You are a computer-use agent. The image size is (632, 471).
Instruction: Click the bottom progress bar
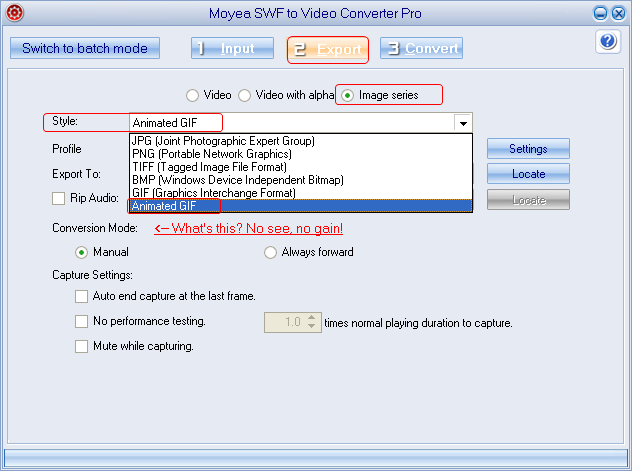pos(316,459)
